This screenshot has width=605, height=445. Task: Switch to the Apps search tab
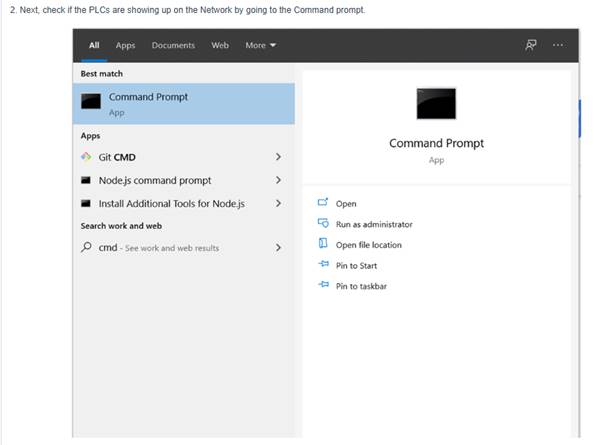[x=125, y=45]
